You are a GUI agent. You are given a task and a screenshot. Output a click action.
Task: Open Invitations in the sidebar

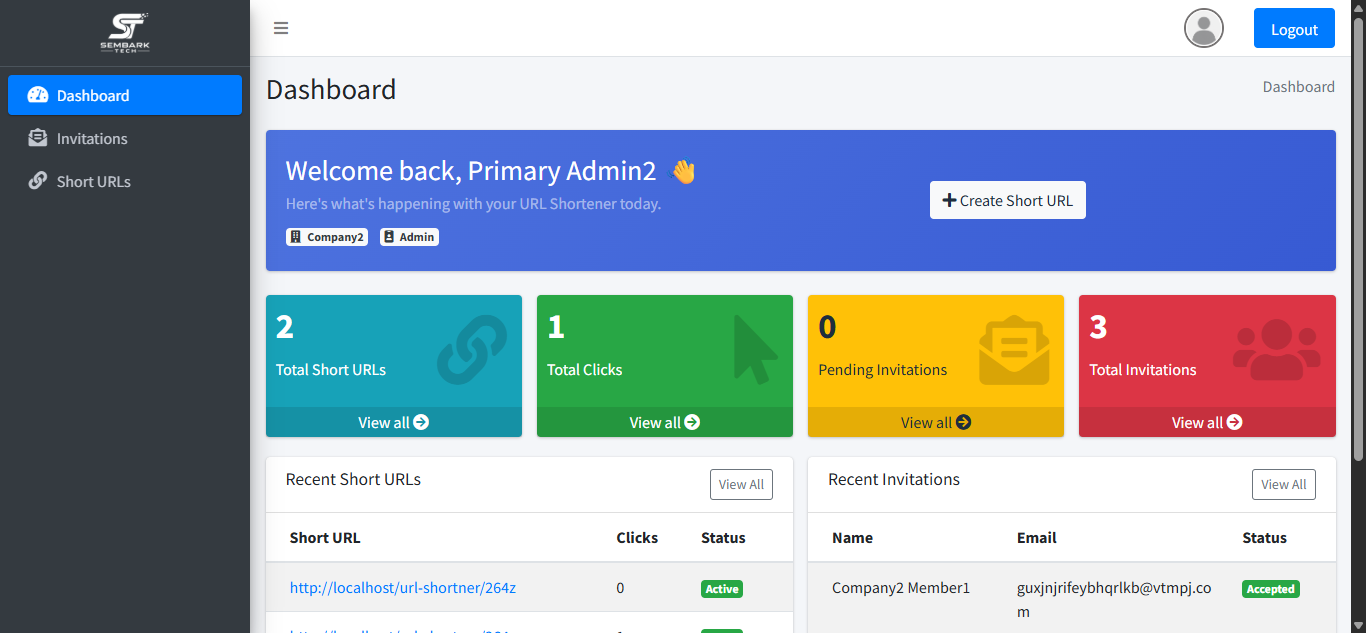click(x=125, y=138)
